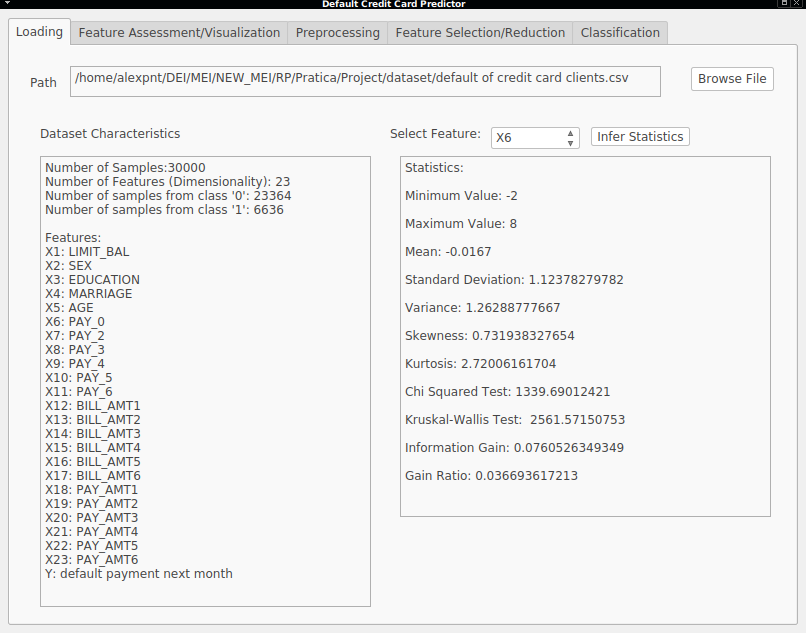
Task: Click the 'X7: PAY_2' feature line
Action: [x=75, y=336]
